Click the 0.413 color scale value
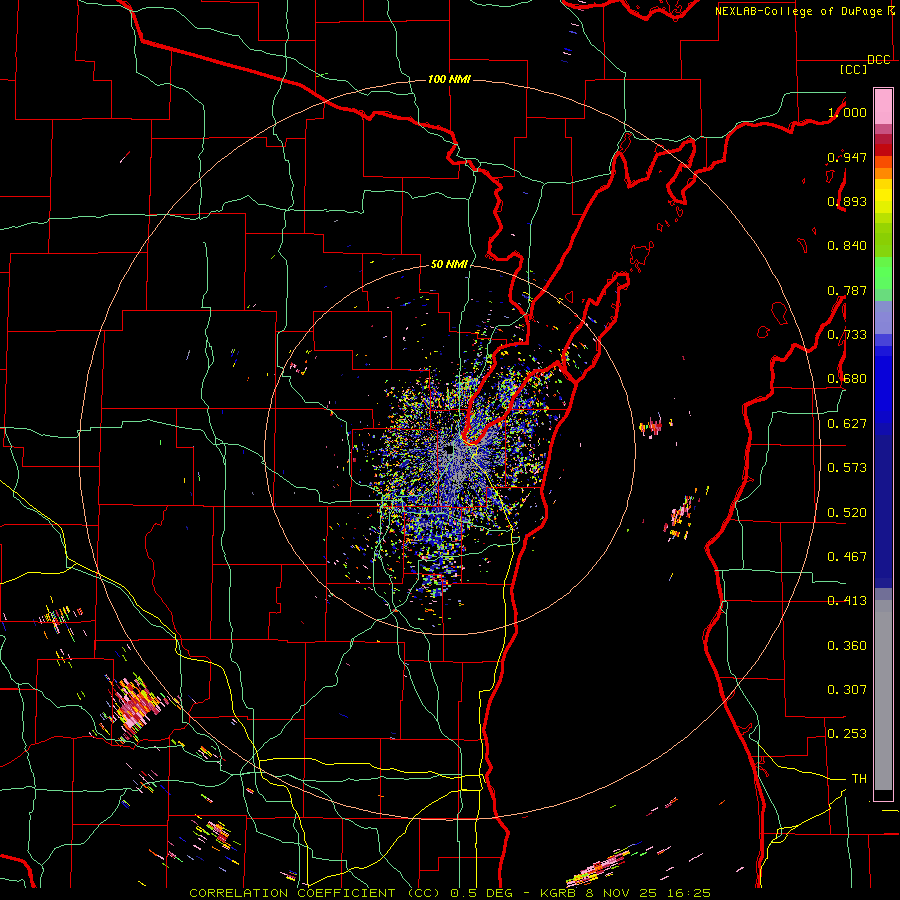Viewport: 900px width, 900px height. click(847, 601)
